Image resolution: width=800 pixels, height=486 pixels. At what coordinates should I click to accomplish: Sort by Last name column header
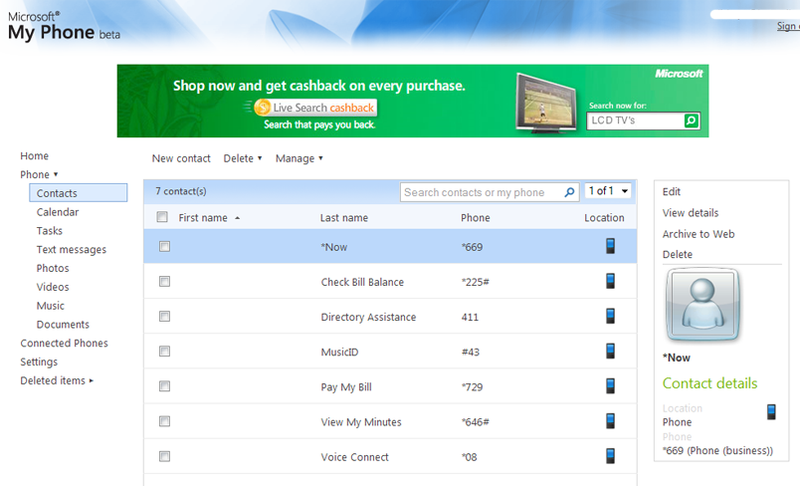(x=344, y=218)
